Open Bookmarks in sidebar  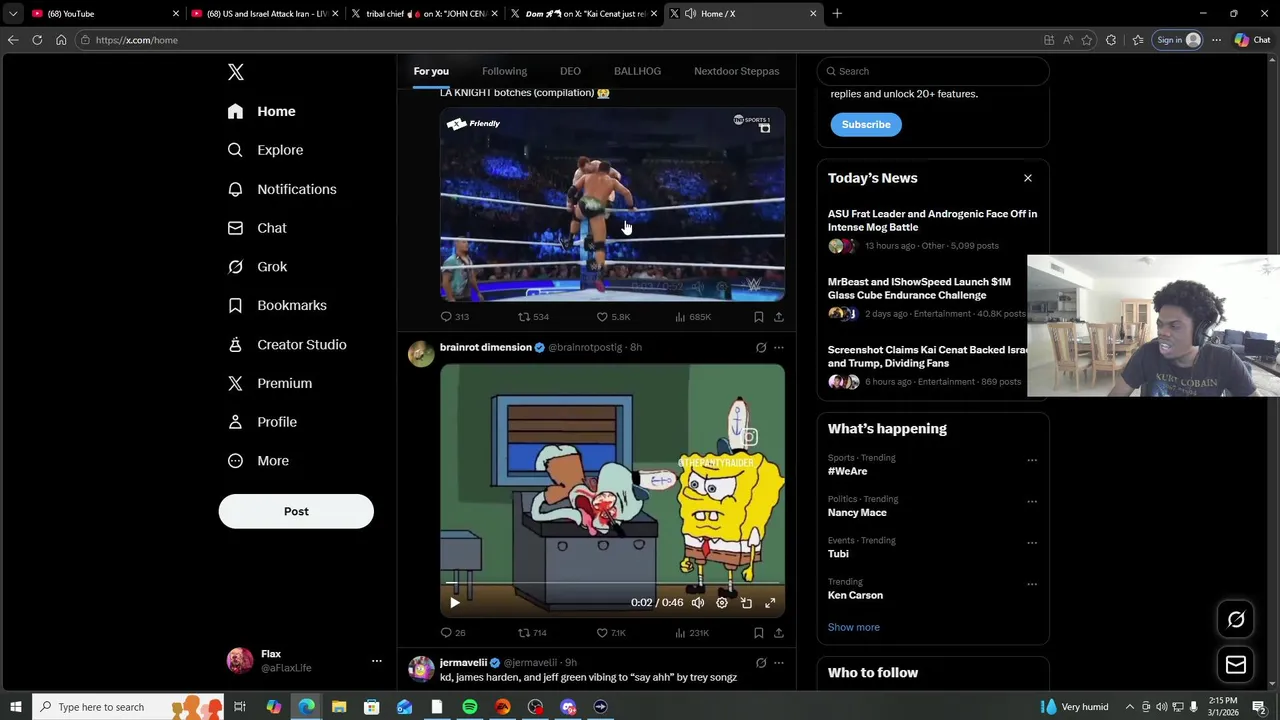[277, 305]
